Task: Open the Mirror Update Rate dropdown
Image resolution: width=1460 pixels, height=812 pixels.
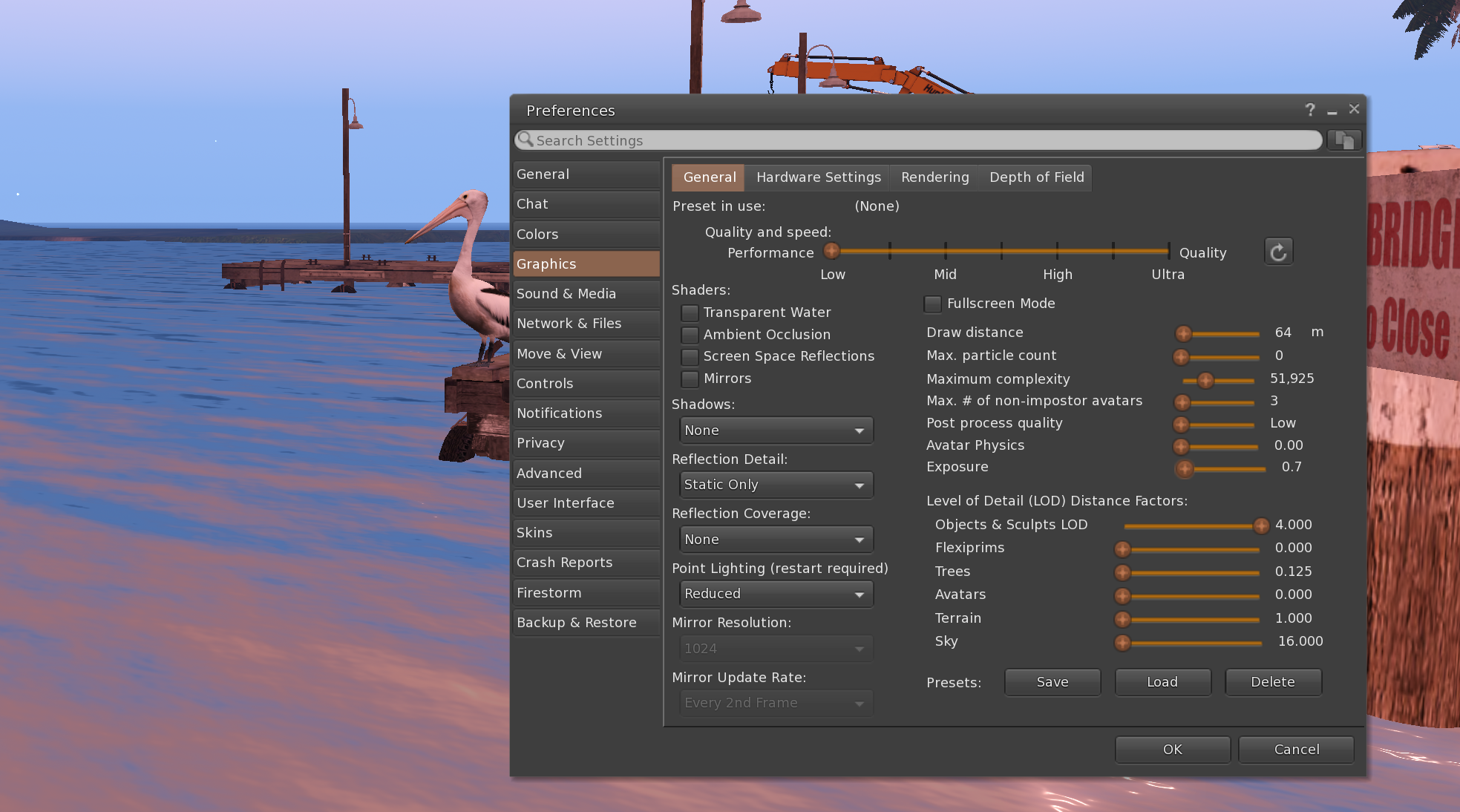Action: pyautogui.click(x=776, y=703)
